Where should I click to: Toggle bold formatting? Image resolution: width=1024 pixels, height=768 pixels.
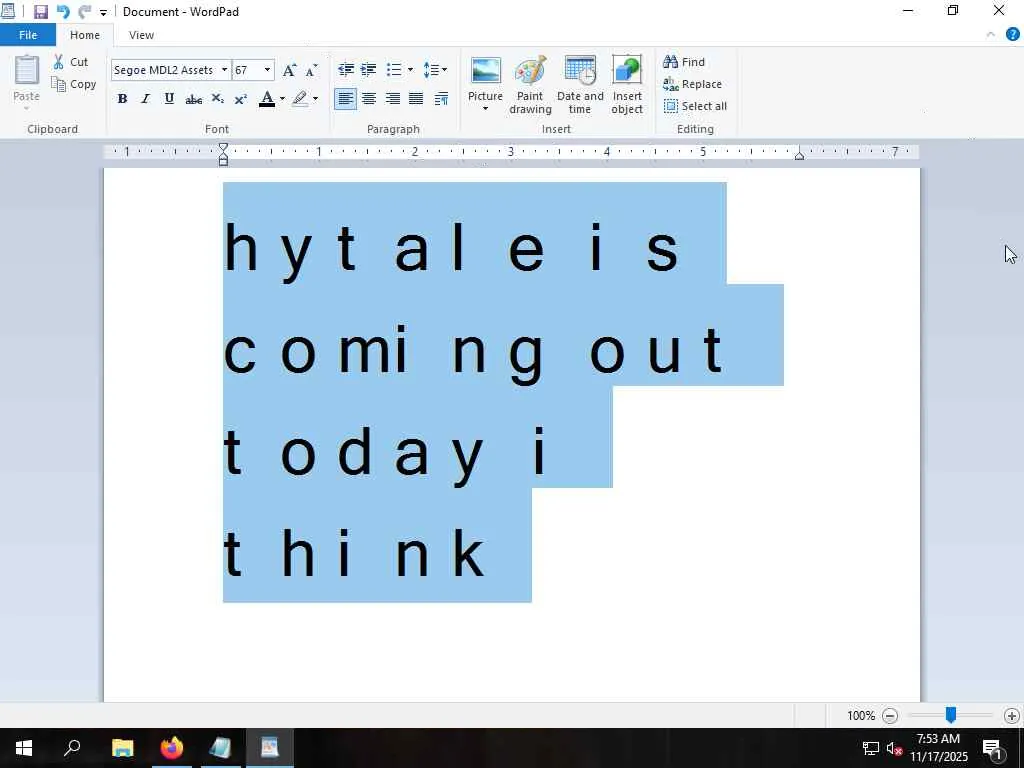point(122,99)
